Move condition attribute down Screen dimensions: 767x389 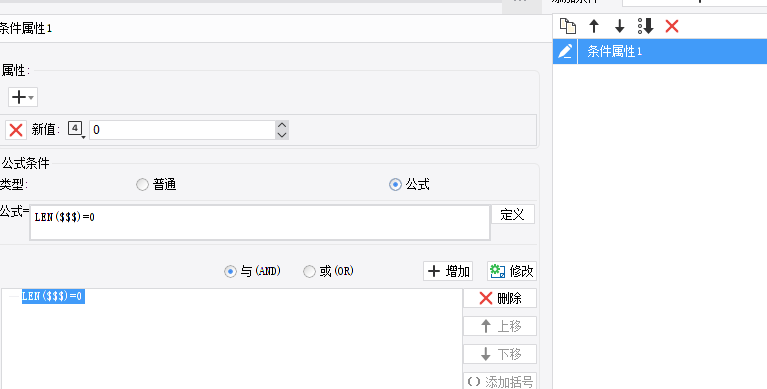[x=619, y=26]
